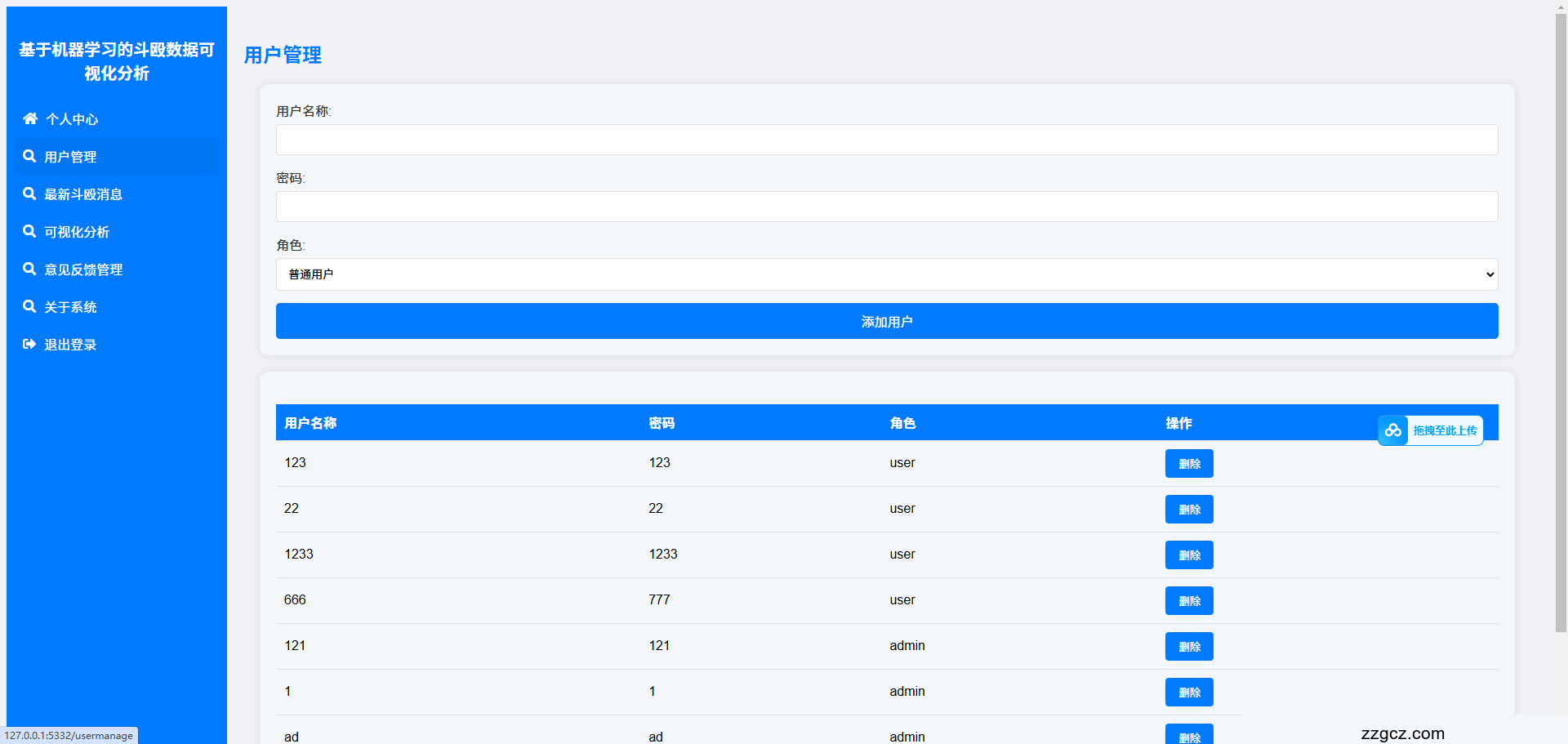The width and height of the screenshot is (1568, 744).
Task: Focus the 用户名称 input field
Action: tap(886, 140)
